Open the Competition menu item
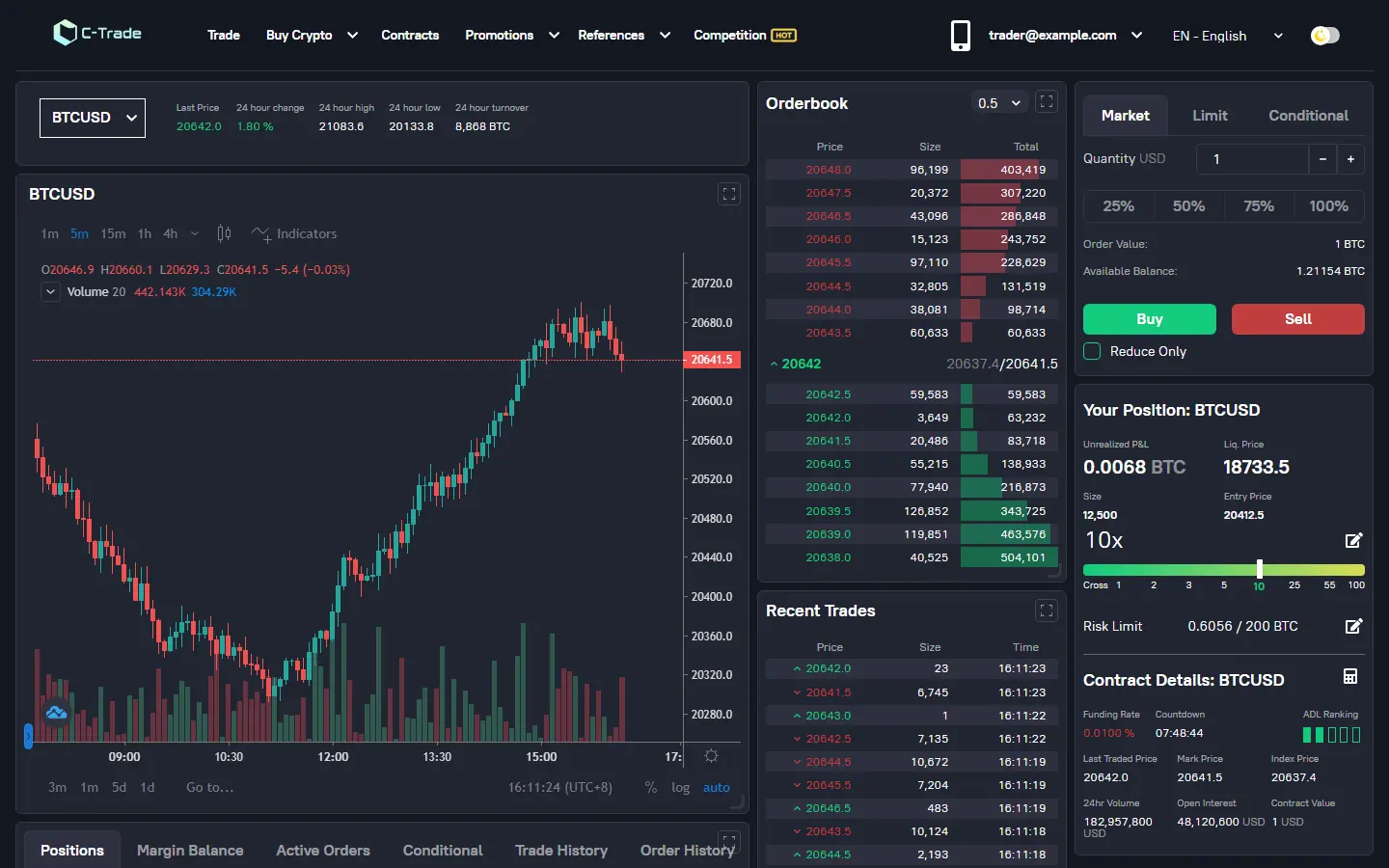 click(x=729, y=36)
